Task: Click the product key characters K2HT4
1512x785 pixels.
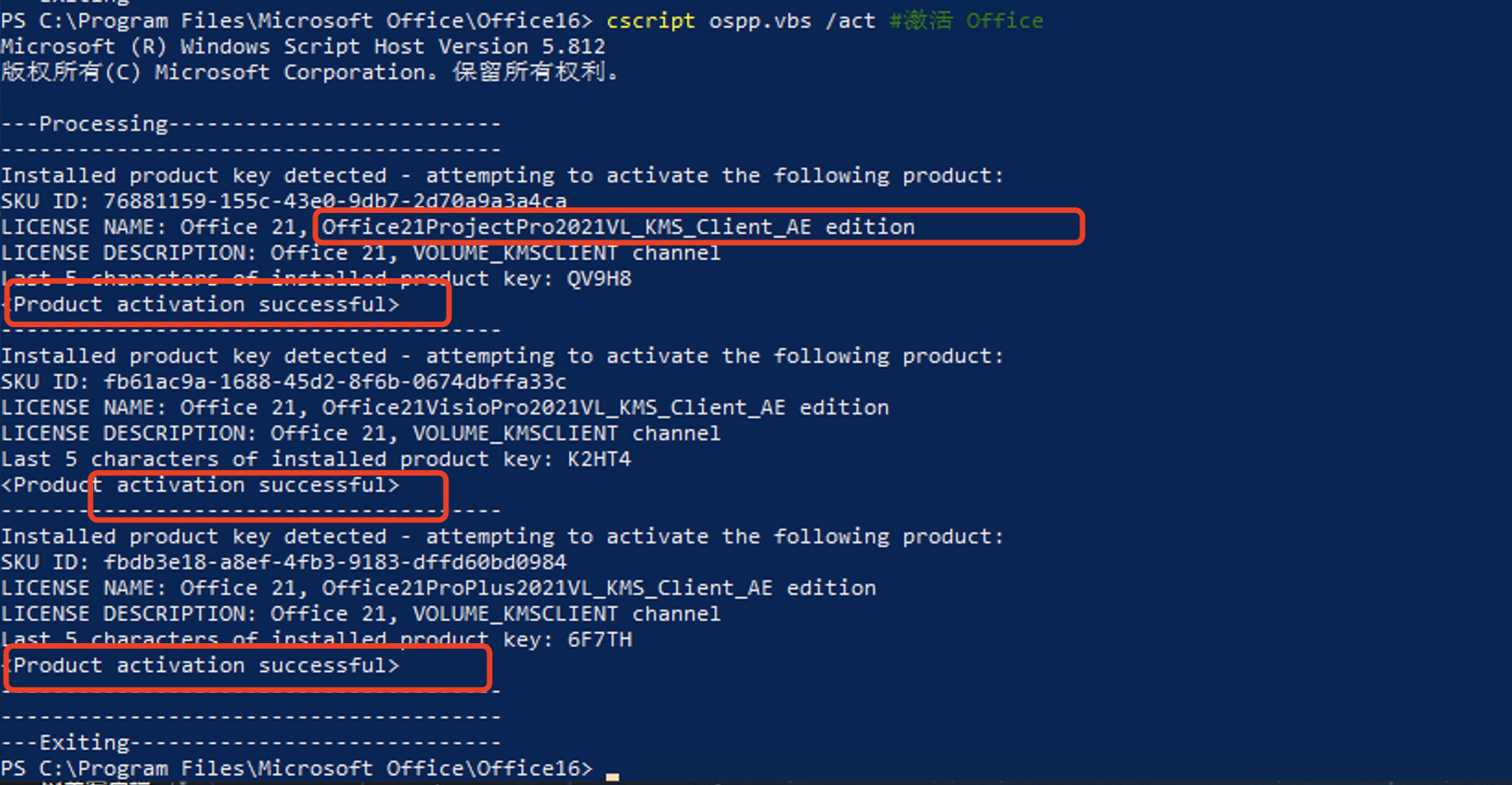Action: (599, 459)
